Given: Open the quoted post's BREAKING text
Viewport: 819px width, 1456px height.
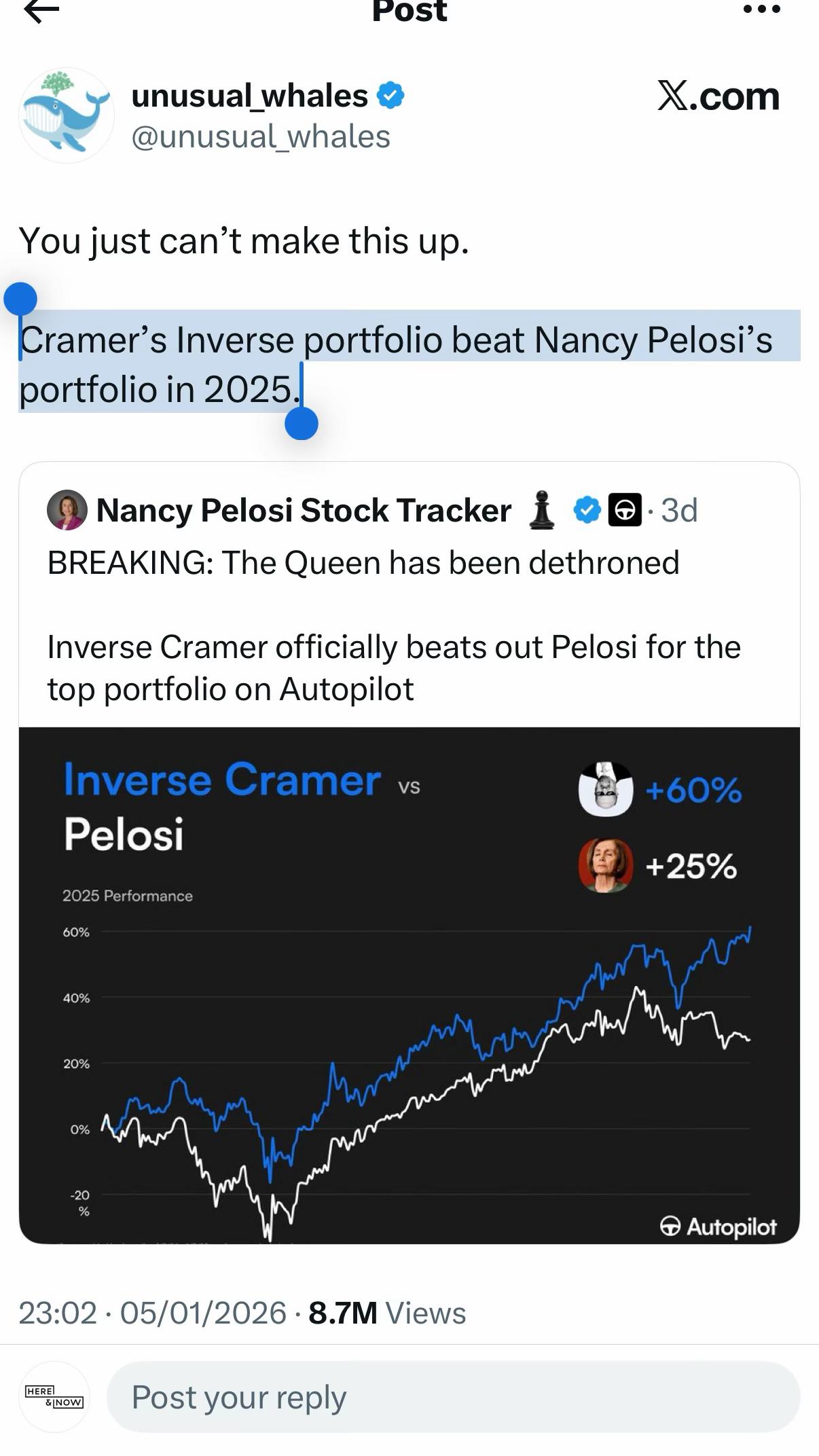Looking at the screenshot, I should click(363, 563).
